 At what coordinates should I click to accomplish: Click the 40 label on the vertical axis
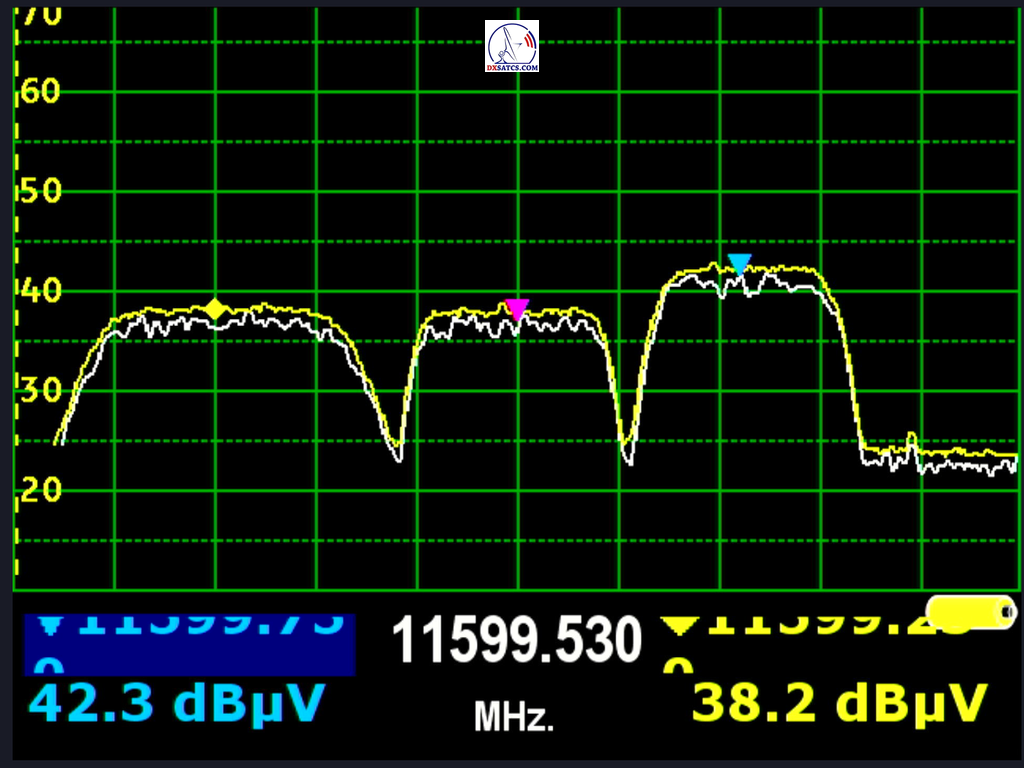click(40, 291)
